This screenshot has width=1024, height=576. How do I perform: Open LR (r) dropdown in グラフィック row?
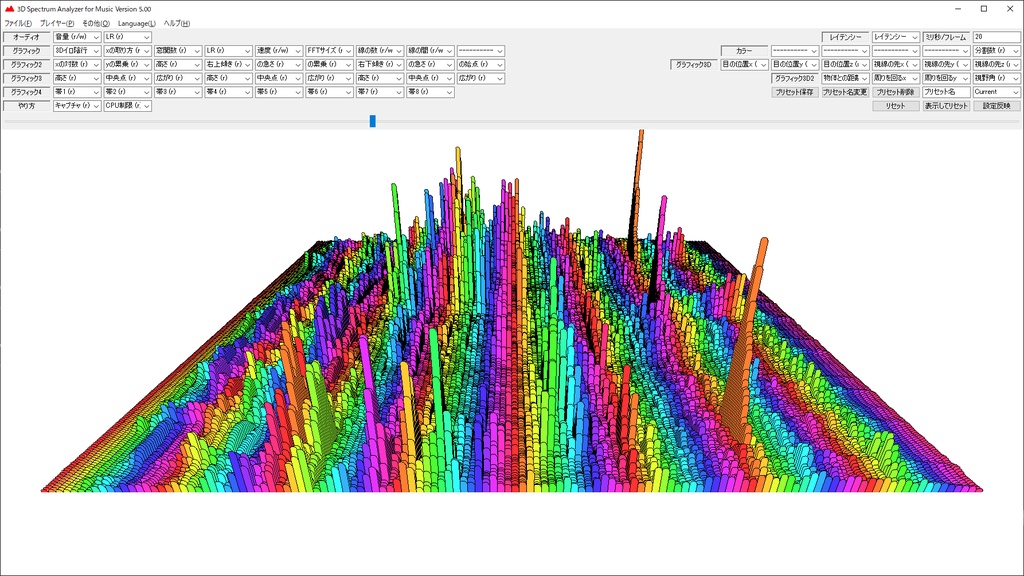[228, 51]
